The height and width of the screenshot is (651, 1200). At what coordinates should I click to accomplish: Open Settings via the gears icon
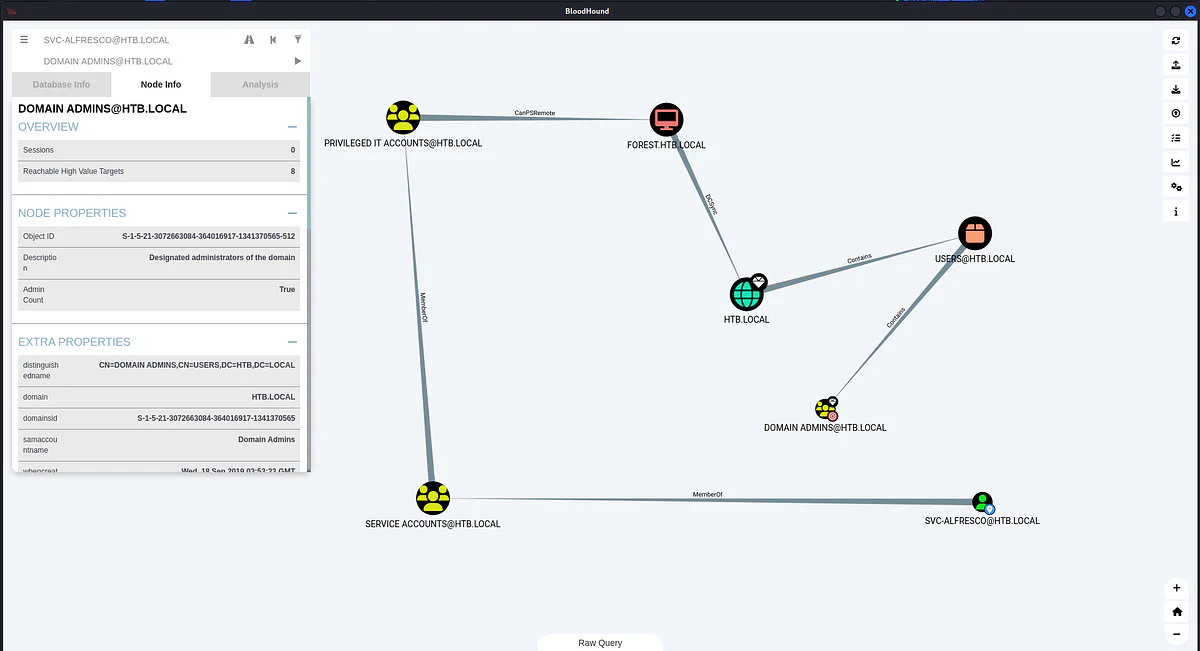1176,187
